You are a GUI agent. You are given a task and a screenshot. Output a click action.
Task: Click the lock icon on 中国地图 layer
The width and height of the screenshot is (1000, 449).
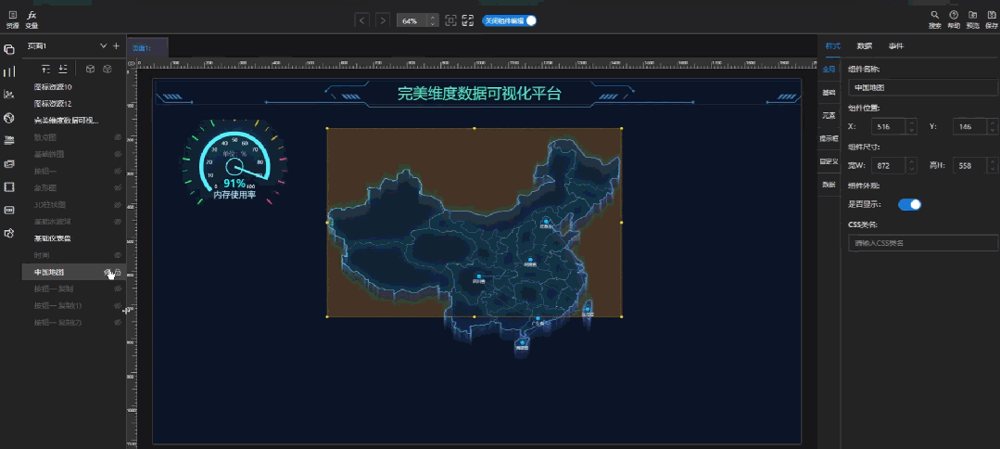119,272
